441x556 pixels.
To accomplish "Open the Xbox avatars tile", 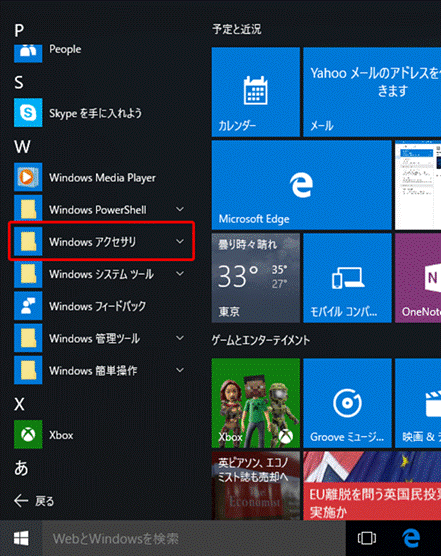I will point(256,403).
